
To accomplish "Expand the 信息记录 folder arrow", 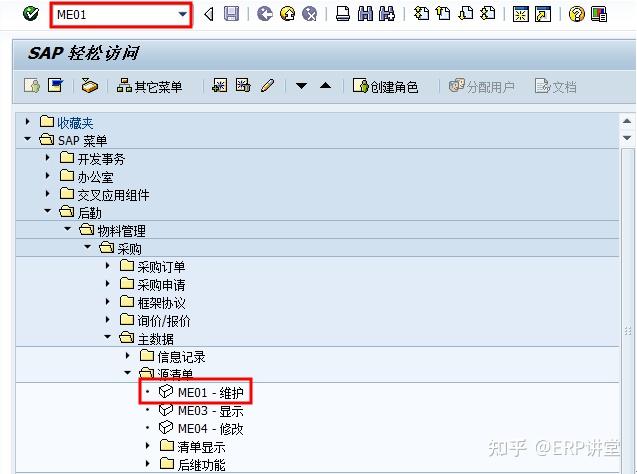I will pos(128,356).
